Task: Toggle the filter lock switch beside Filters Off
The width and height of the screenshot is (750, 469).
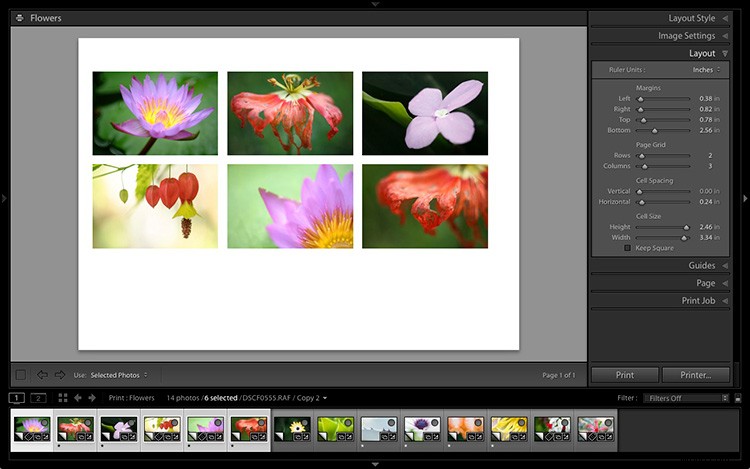Action: (x=738, y=398)
